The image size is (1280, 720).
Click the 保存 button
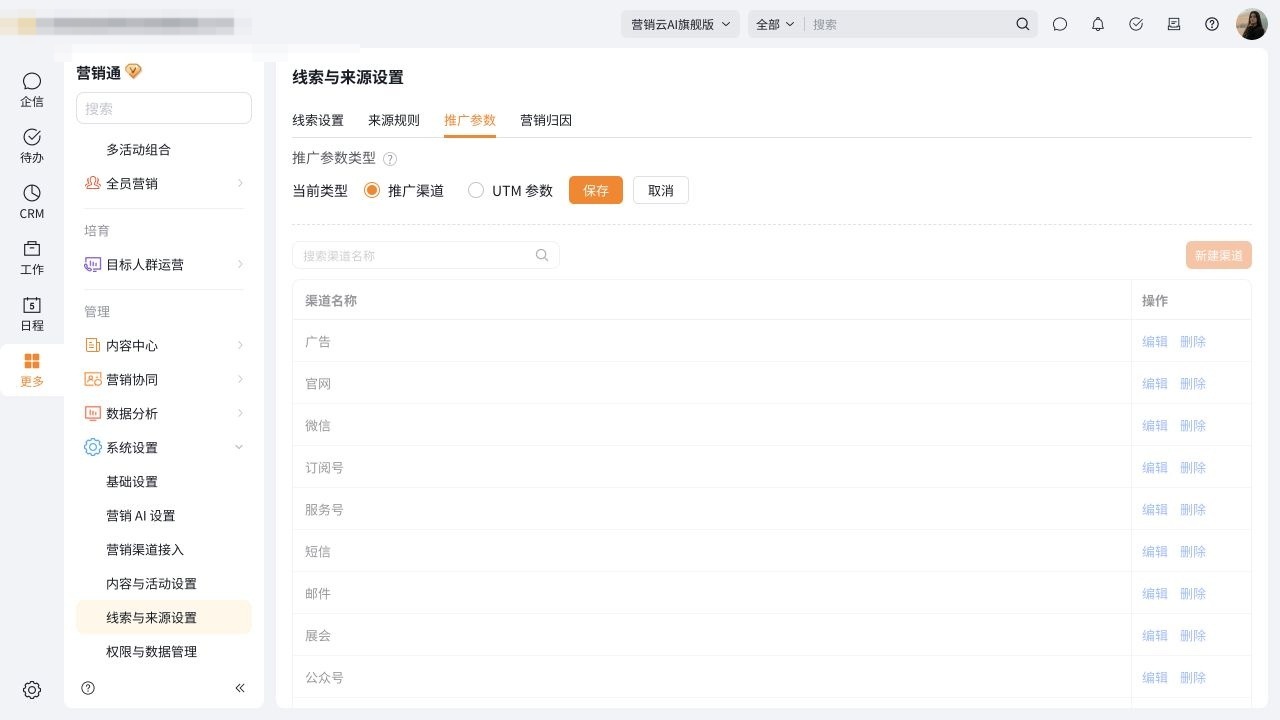[596, 191]
